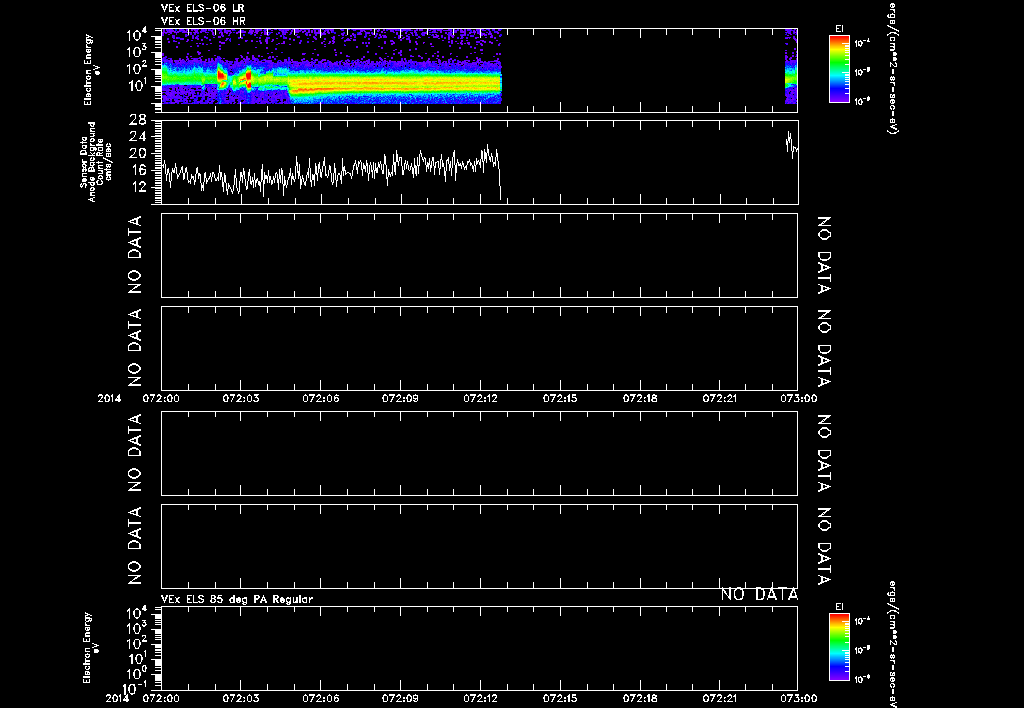Viewport: 1024px width, 708px height.
Task: Click the '16' tick on count-rate axis
Action: pyautogui.click(x=138, y=170)
